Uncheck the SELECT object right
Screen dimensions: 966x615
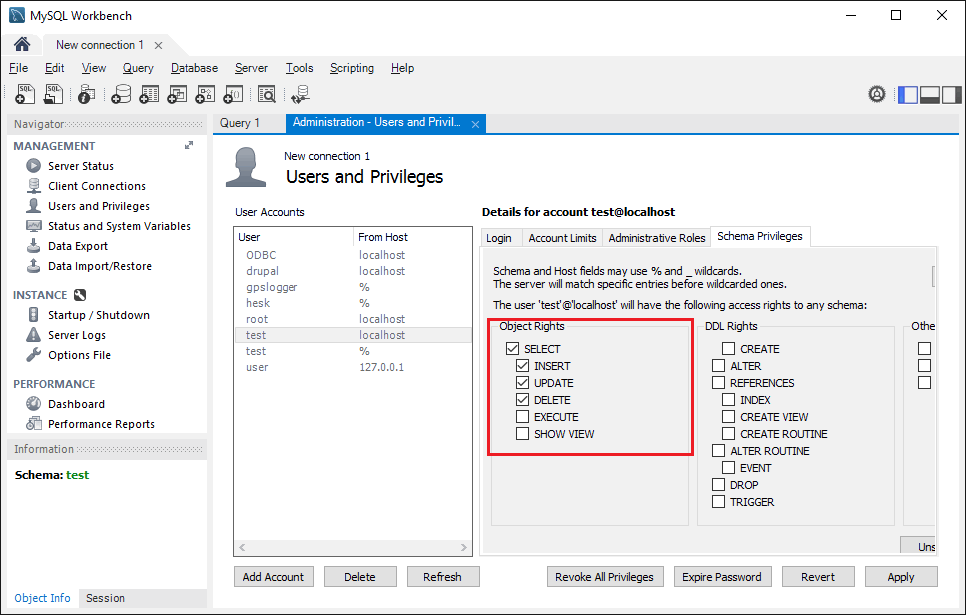[x=513, y=349]
